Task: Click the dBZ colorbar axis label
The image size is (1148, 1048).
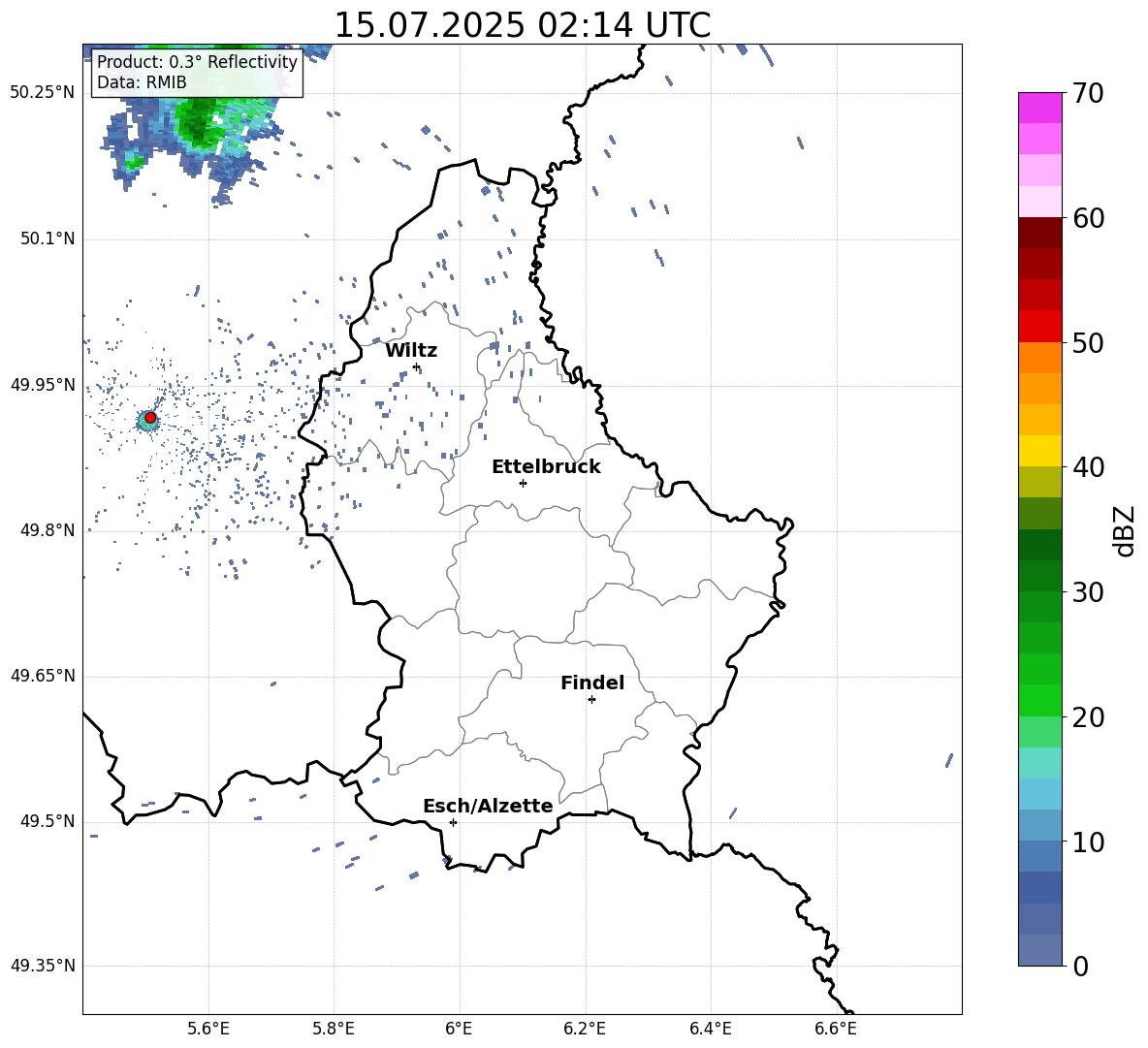Action: (x=1124, y=530)
